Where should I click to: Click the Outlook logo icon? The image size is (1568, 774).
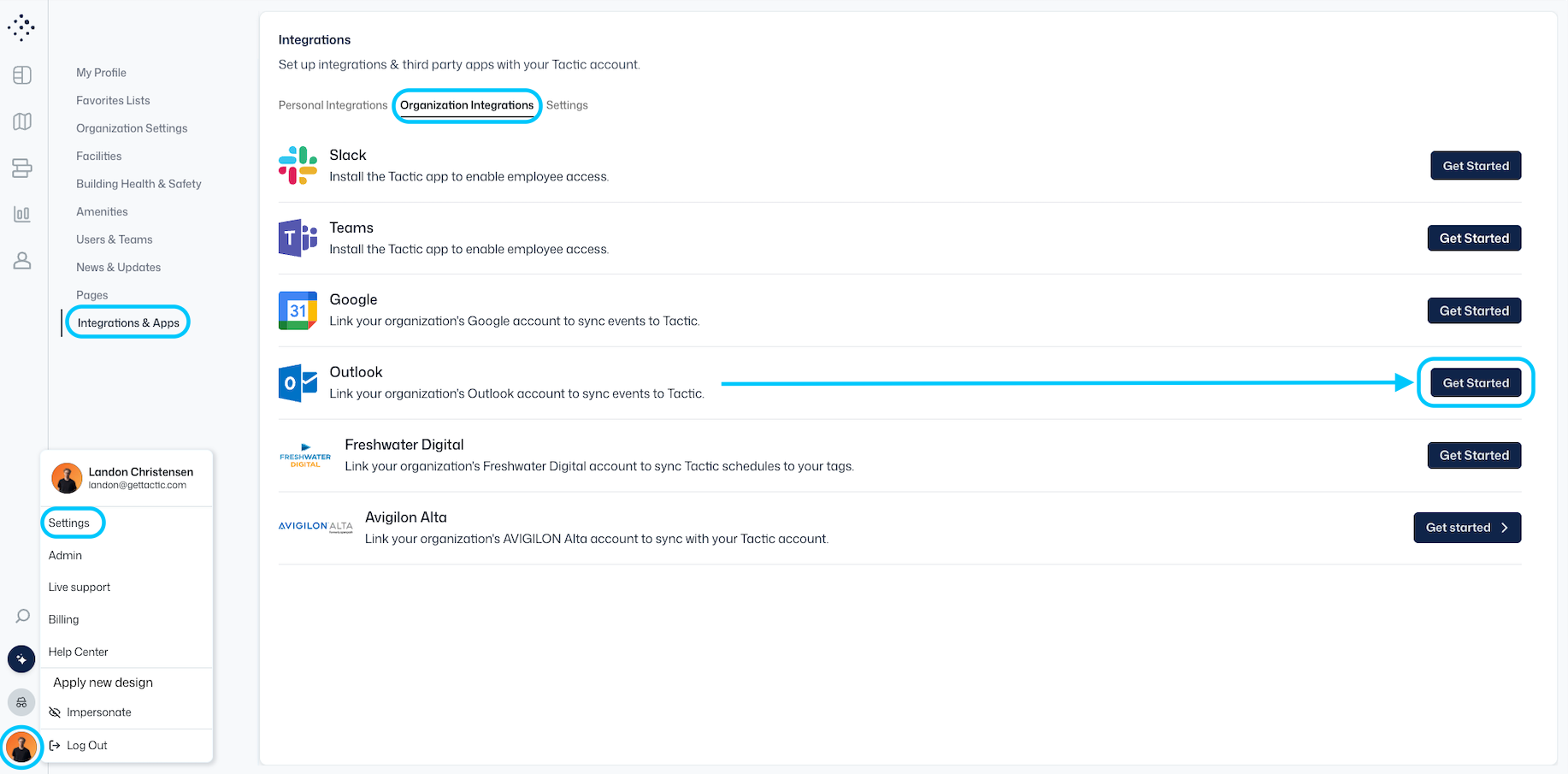[298, 383]
